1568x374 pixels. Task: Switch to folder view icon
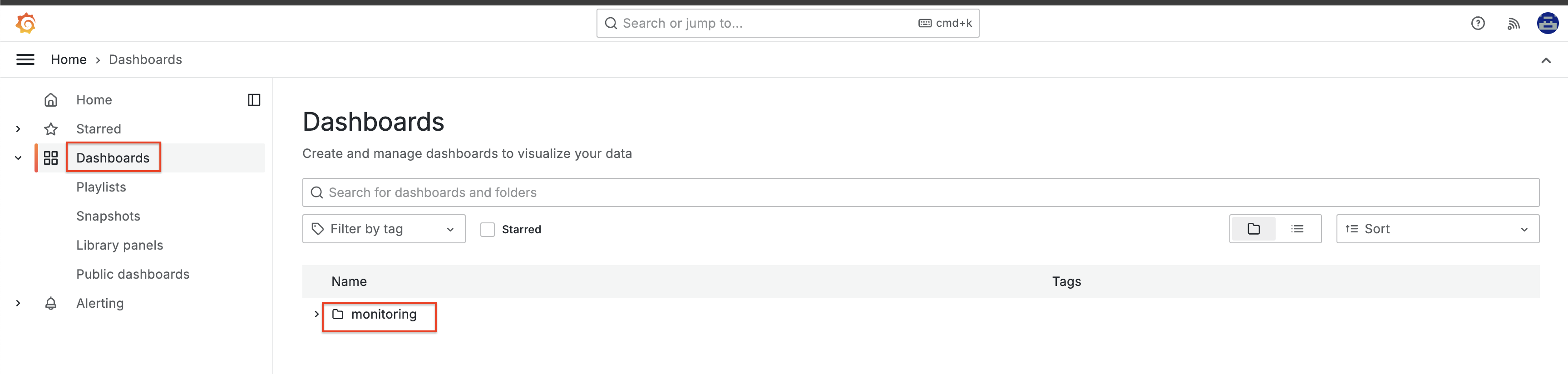pyautogui.click(x=1252, y=229)
